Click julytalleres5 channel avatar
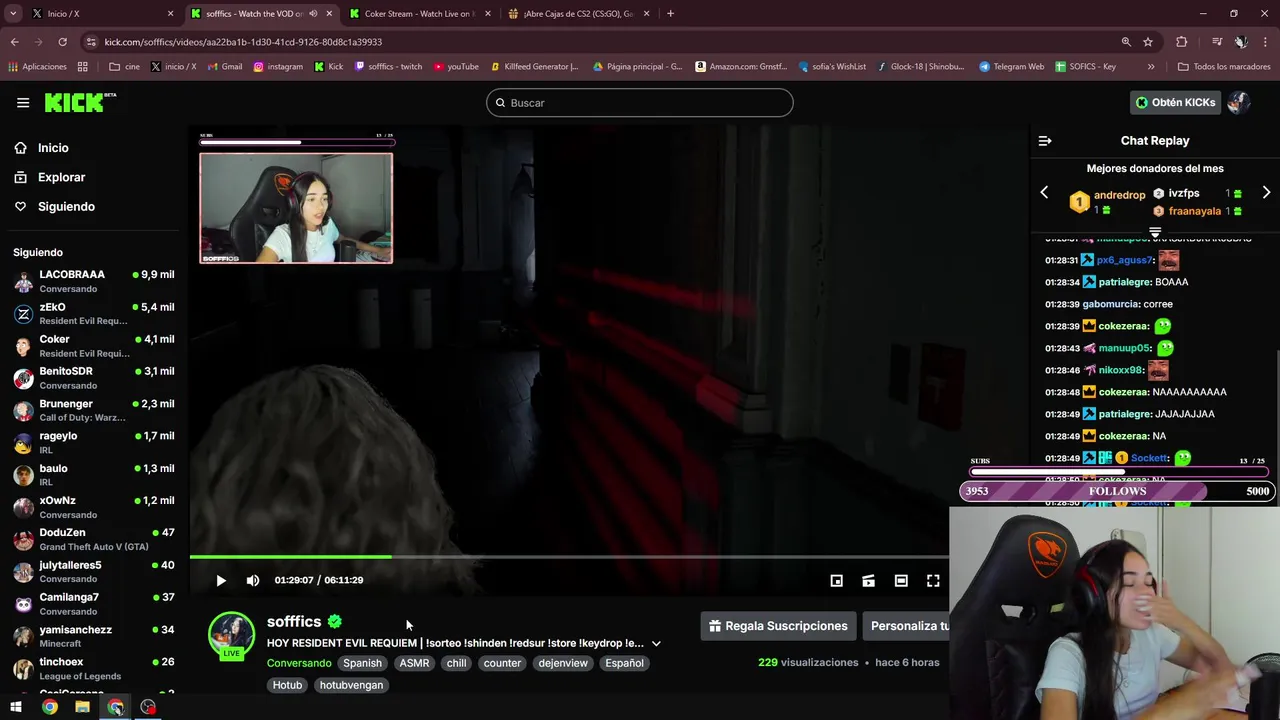 click(x=23, y=572)
